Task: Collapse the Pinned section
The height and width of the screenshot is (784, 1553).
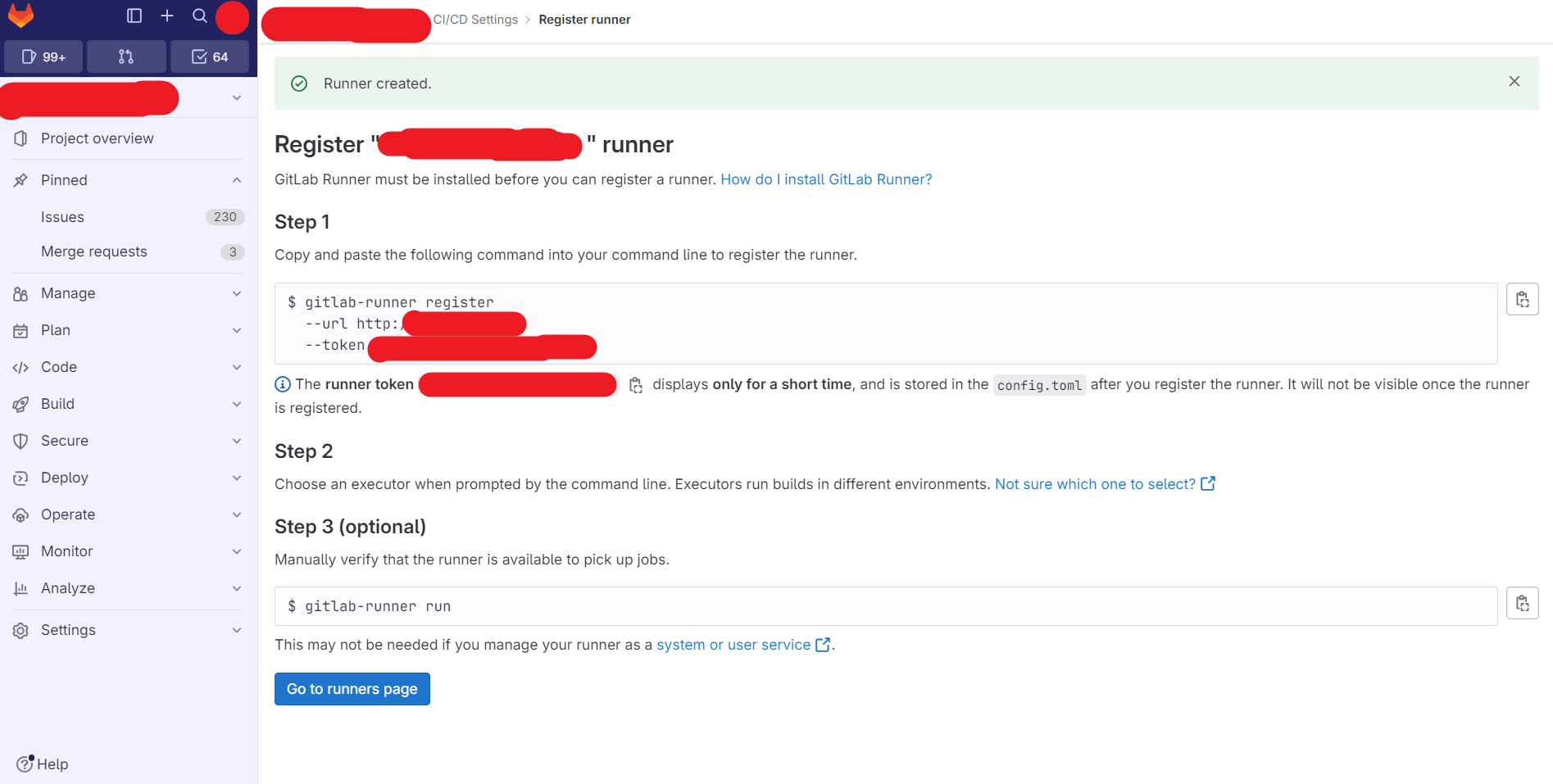Action: [x=236, y=180]
